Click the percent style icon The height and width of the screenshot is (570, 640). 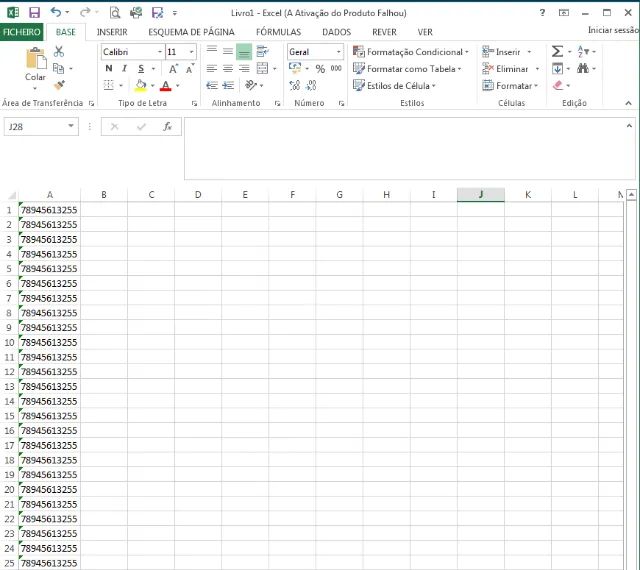[x=320, y=69]
